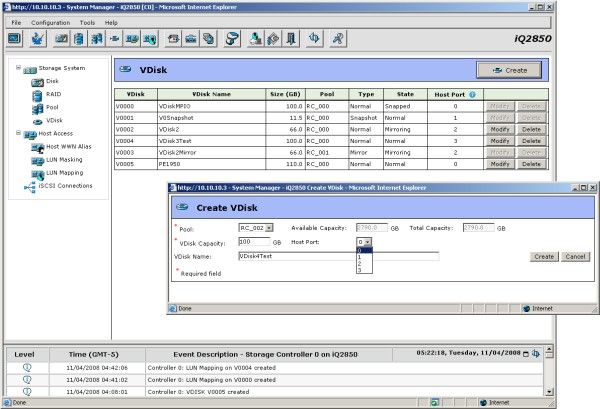Open the Configuration menu

point(51,23)
